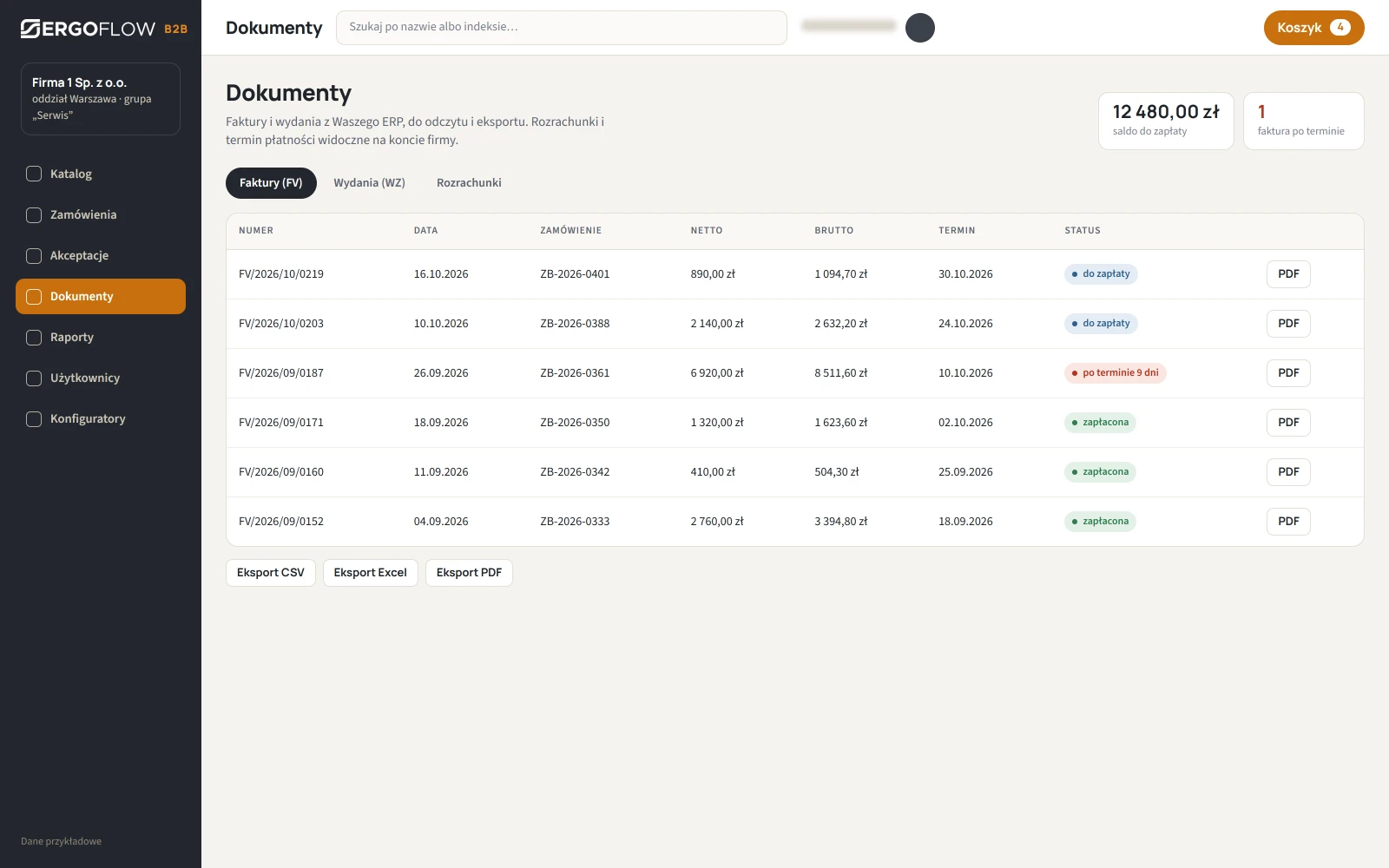
Task: Click the Eksport PDF button
Action: point(469,573)
